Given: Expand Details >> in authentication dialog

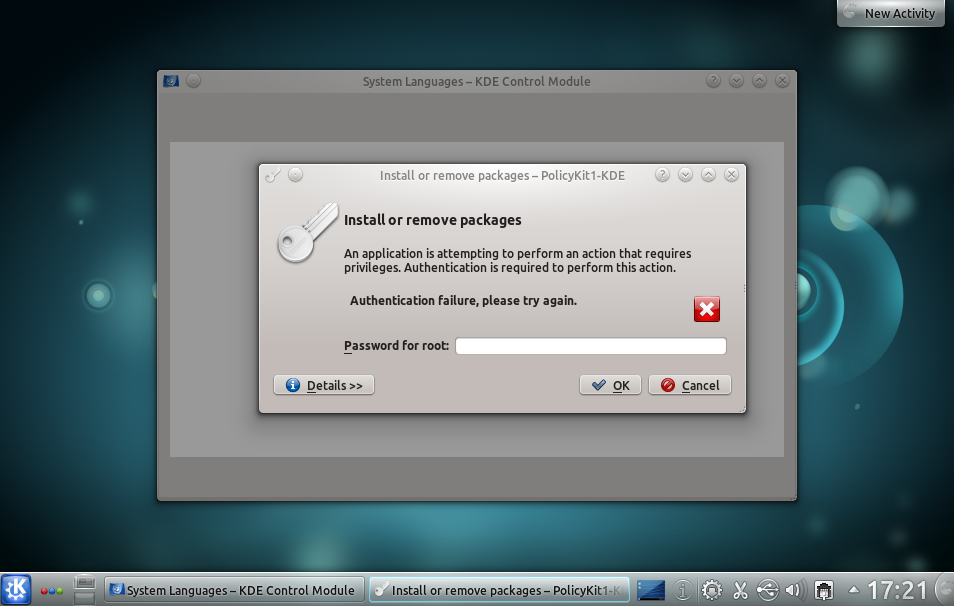Looking at the screenshot, I should (324, 385).
